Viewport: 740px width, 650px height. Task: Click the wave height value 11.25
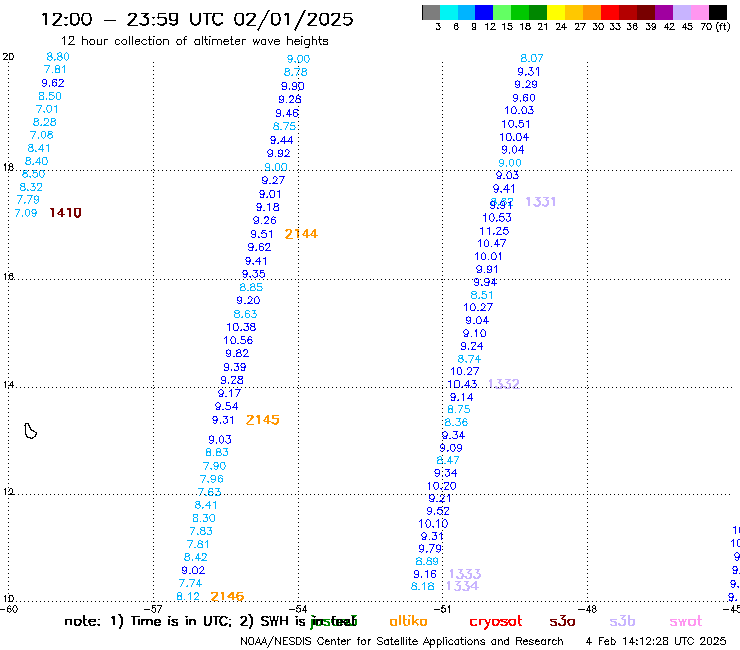click(x=494, y=231)
